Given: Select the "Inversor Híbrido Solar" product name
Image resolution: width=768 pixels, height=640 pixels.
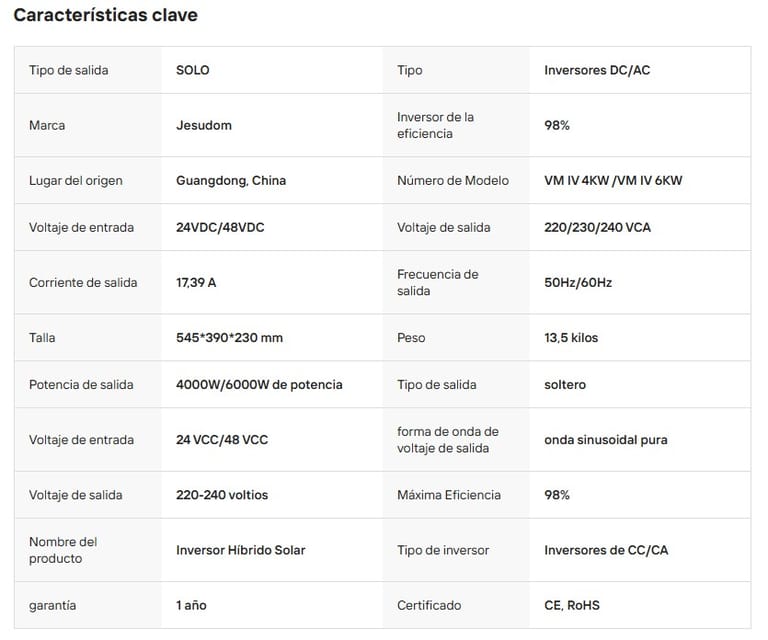Looking at the screenshot, I should coord(241,549).
